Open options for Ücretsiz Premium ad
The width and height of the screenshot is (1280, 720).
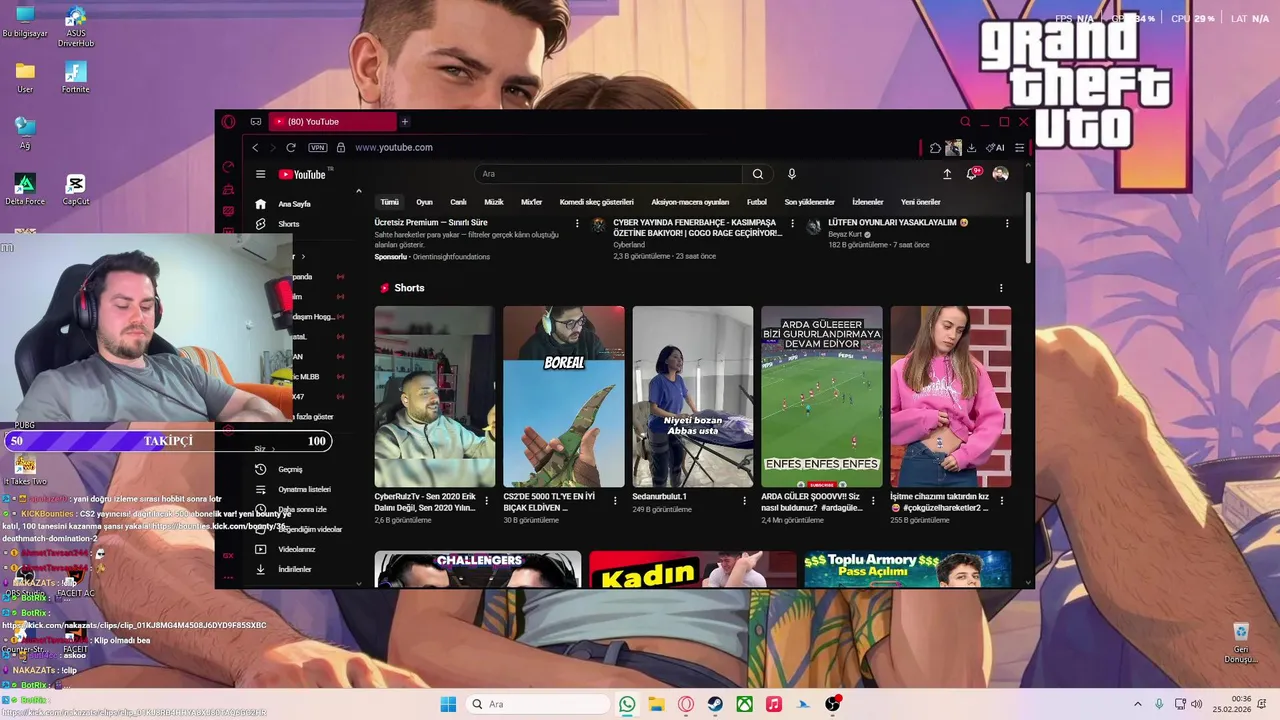click(577, 223)
